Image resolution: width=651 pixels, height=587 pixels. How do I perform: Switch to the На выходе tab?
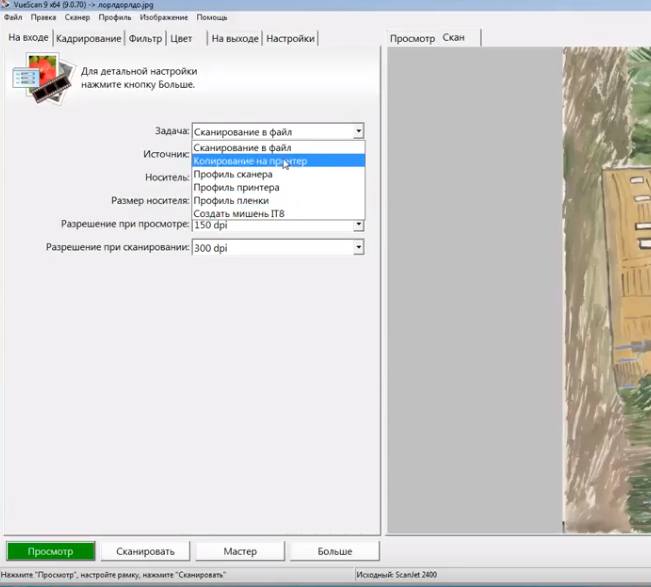(x=234, y=39)
